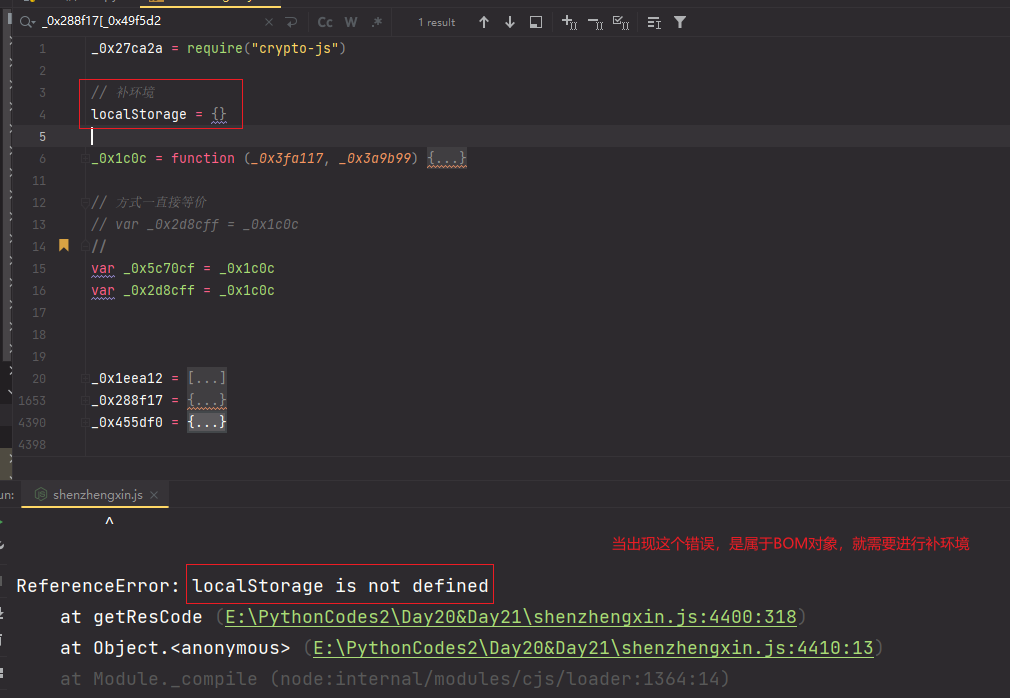The width and height of the screenshot is (1010, 698).
Task: Click the '1 result' search count label
Action: 436,23
